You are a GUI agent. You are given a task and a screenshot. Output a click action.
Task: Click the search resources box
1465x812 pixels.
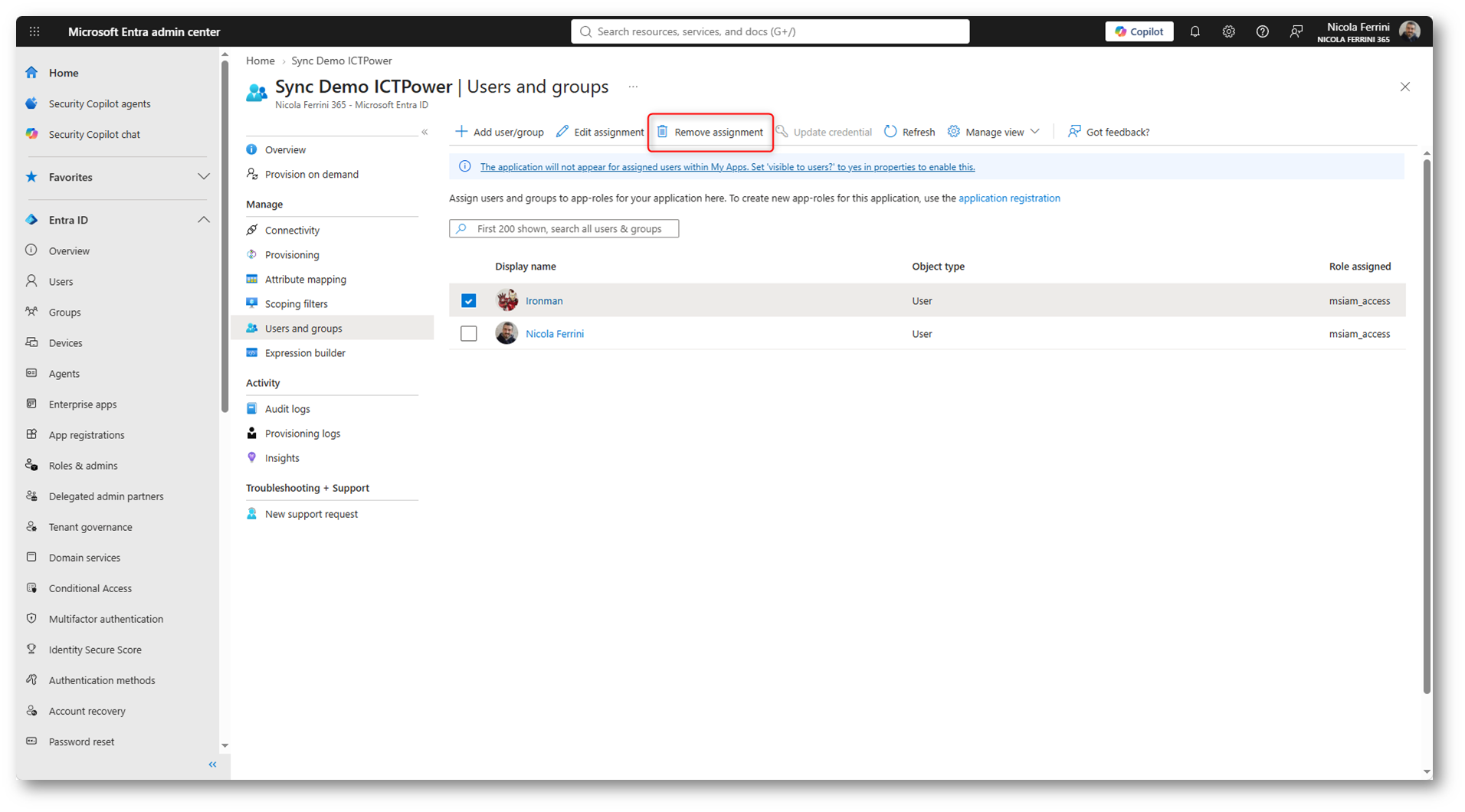(x=770, y=31)
